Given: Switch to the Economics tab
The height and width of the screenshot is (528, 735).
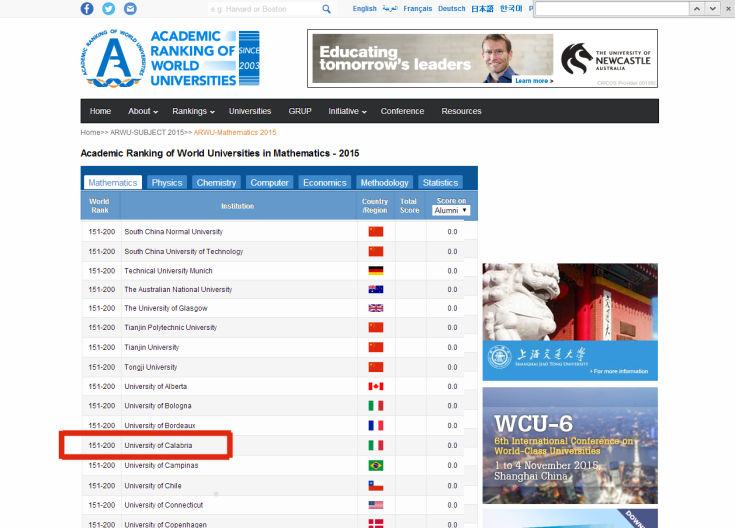Looking at the screenshot, I should [x=325, y=182].
